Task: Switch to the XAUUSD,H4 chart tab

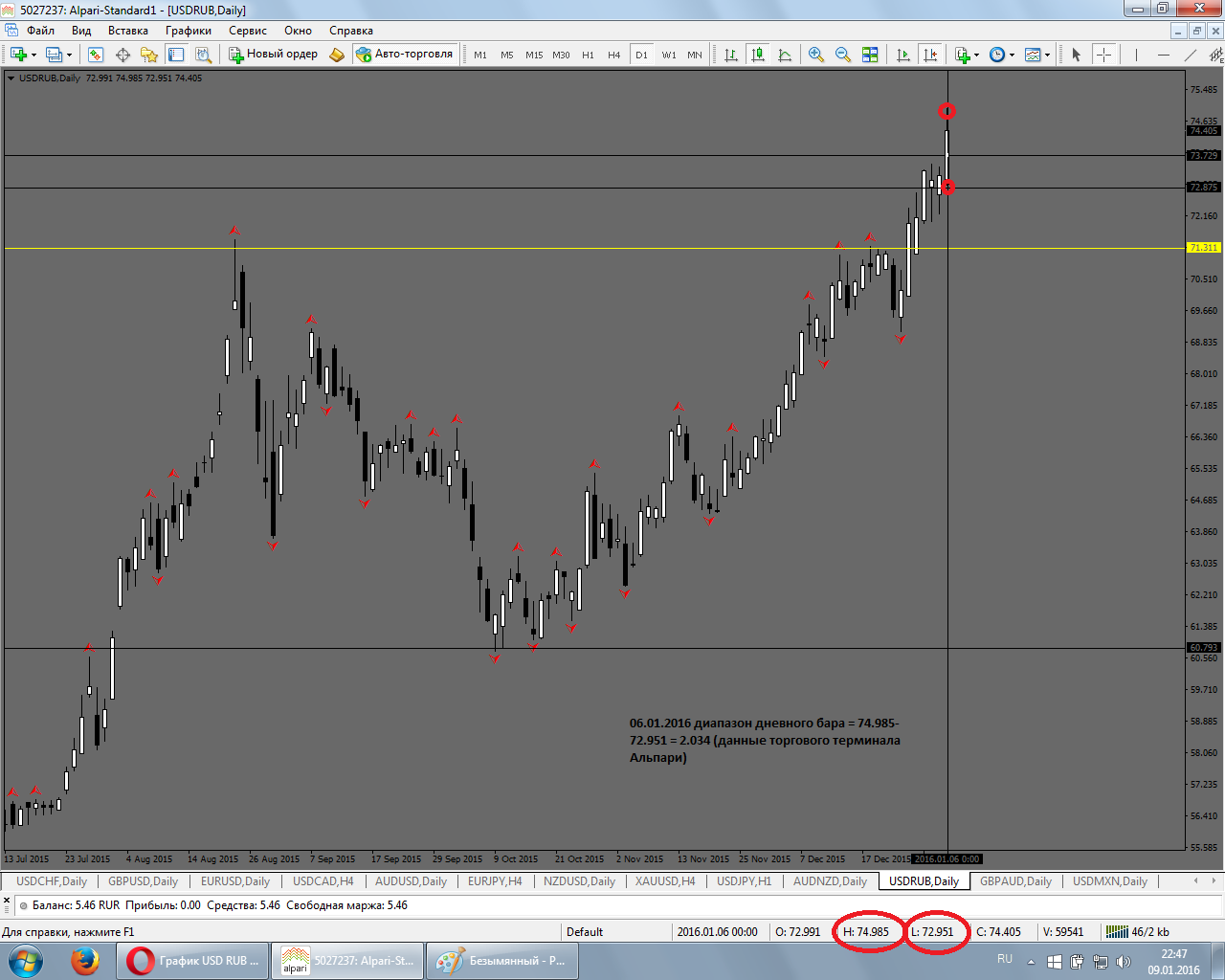Action: coord(665,881)
